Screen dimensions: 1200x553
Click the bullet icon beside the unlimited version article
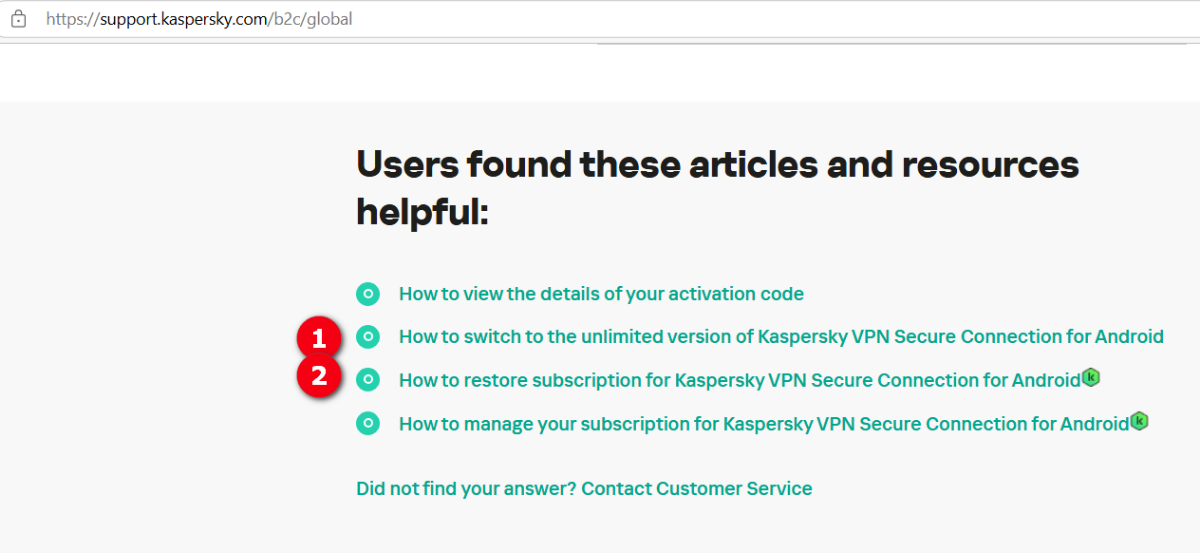(368, 337)
